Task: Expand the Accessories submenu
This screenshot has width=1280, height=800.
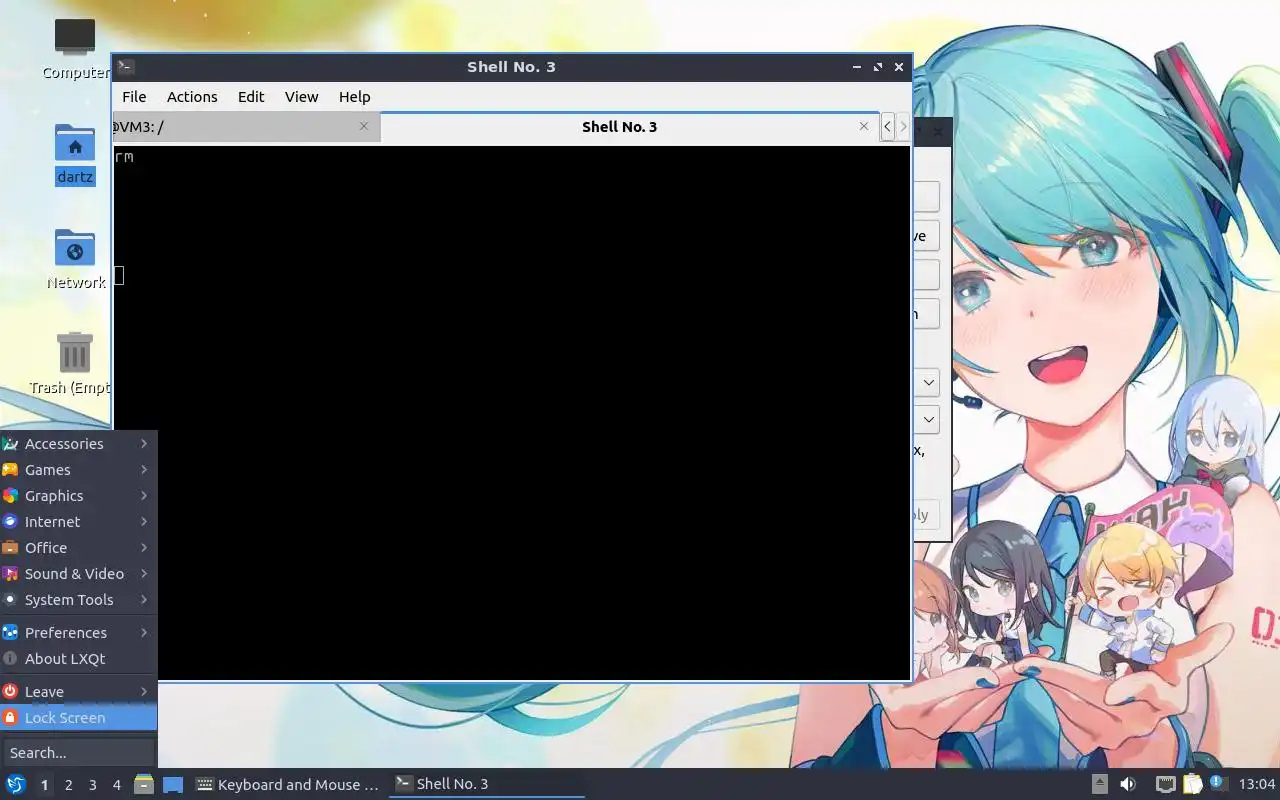Action: (x=78, y=444)
